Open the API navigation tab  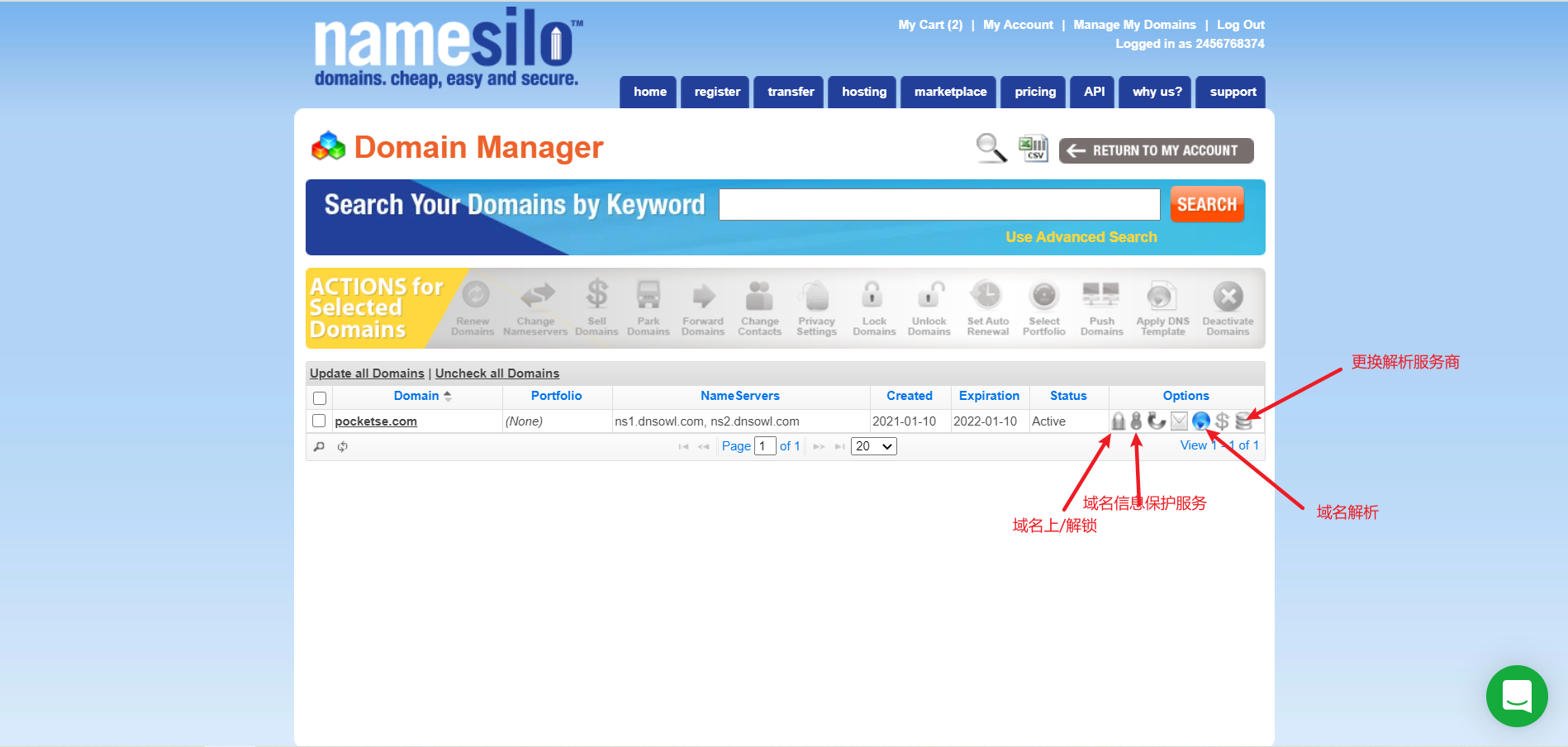coord(1093,92)
